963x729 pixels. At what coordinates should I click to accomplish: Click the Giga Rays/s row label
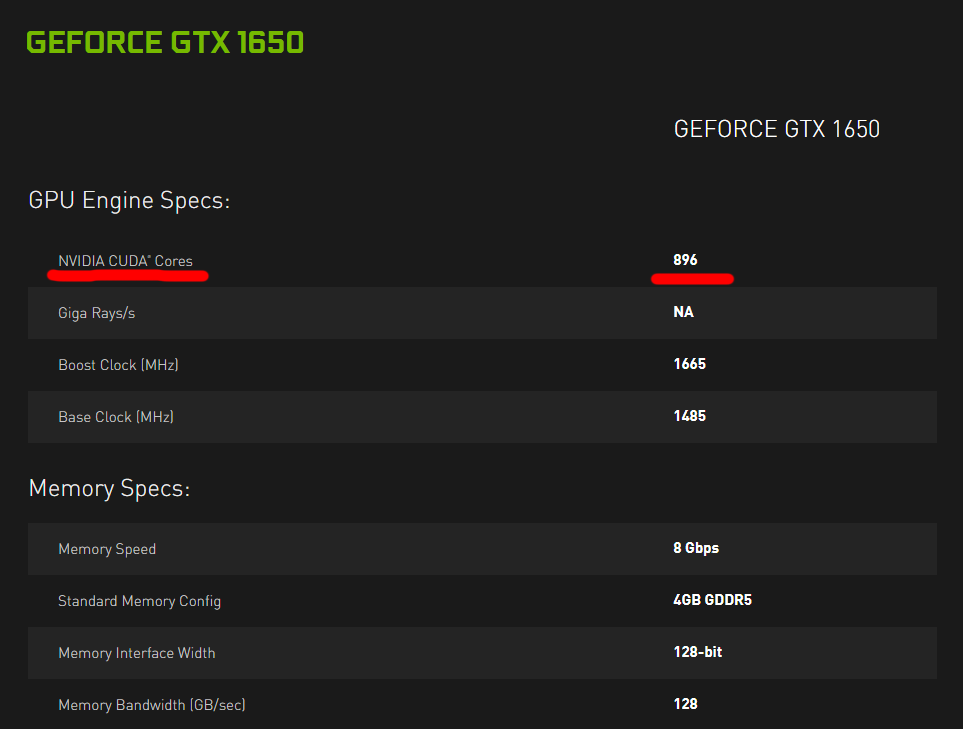coord(96,313)
